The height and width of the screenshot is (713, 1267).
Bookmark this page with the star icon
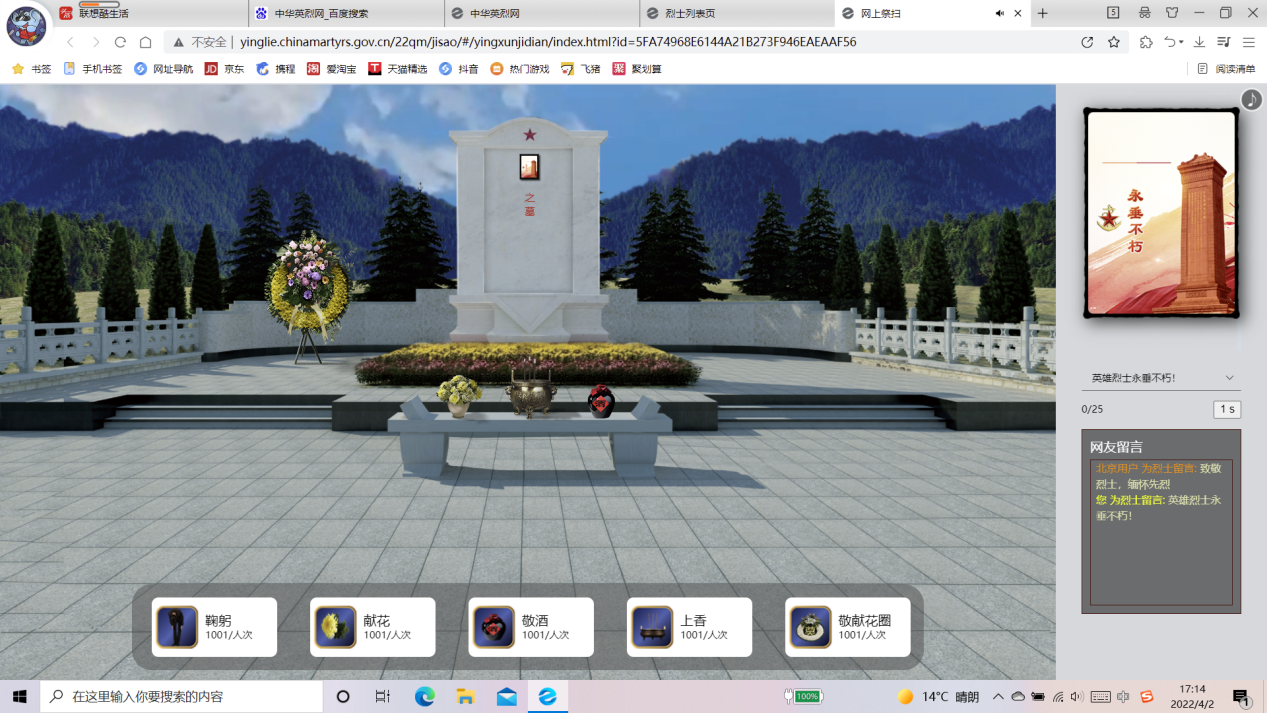[1114, 42]
